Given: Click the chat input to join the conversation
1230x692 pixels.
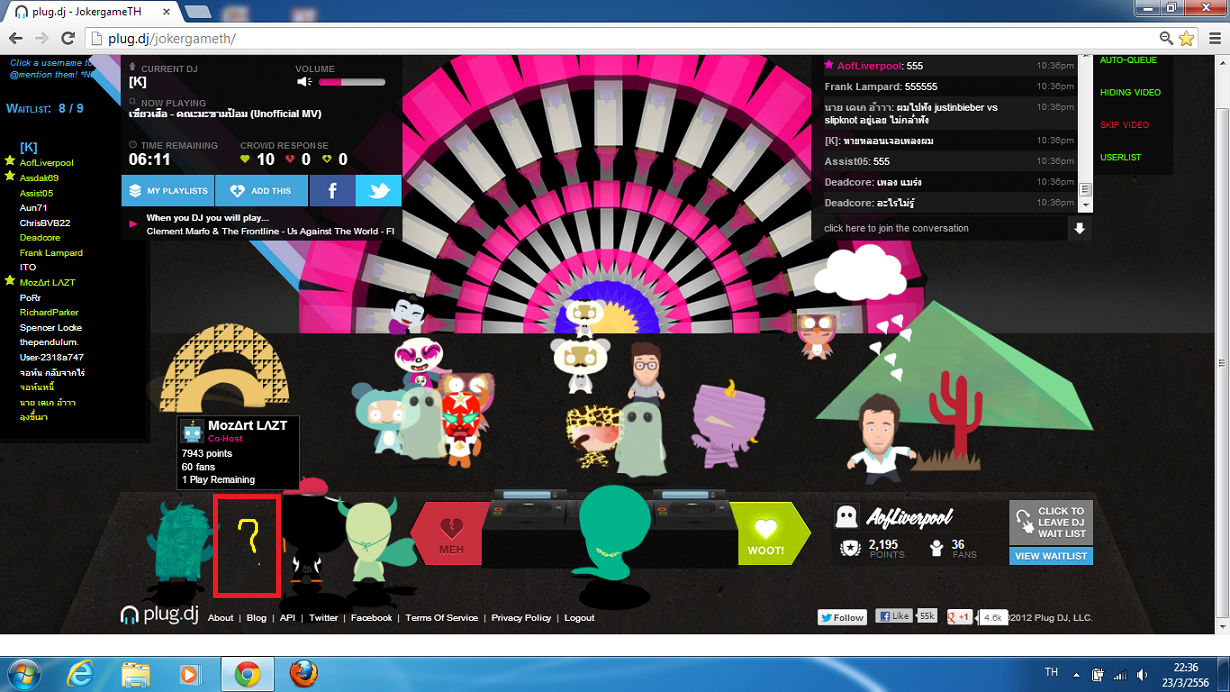Looking at the screenshot, I should 940,228.
